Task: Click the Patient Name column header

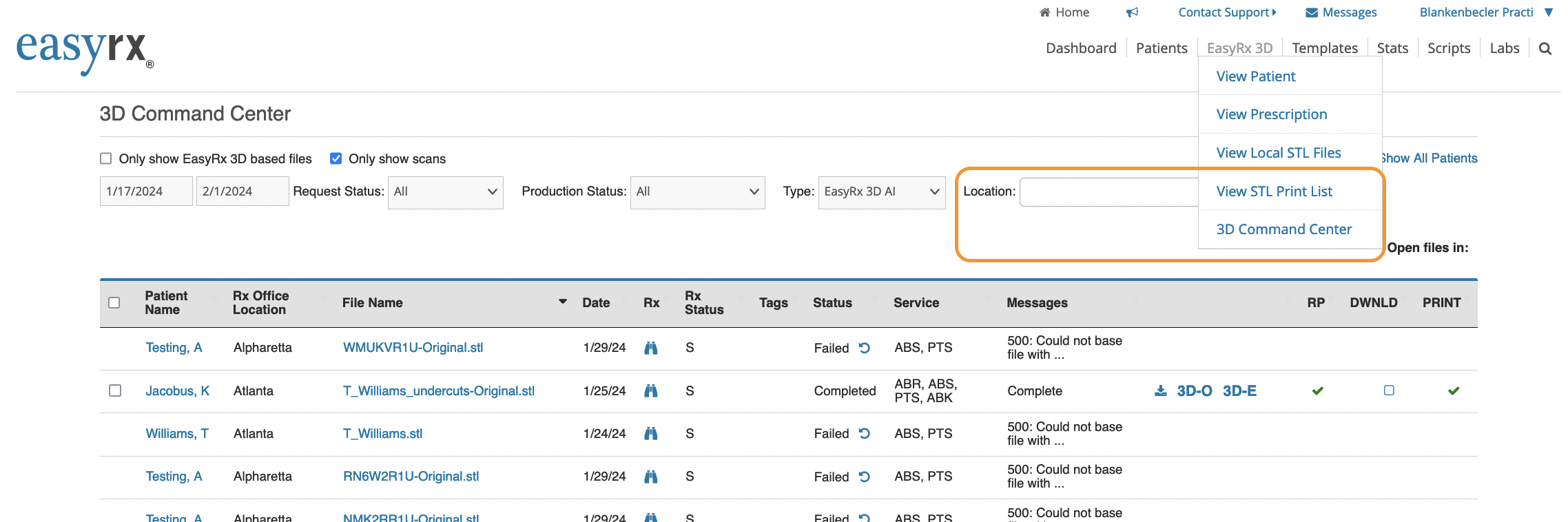Action: click(x=166, y=303)
